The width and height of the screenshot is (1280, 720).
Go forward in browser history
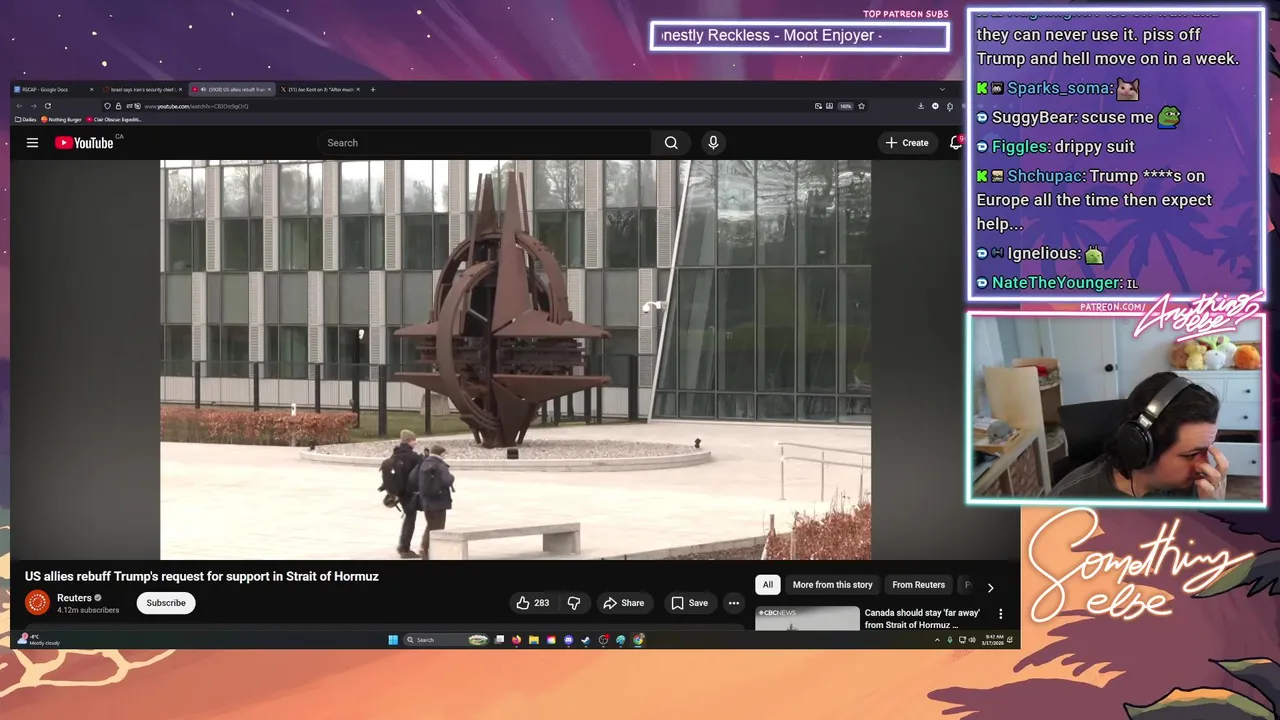point(33,106)
